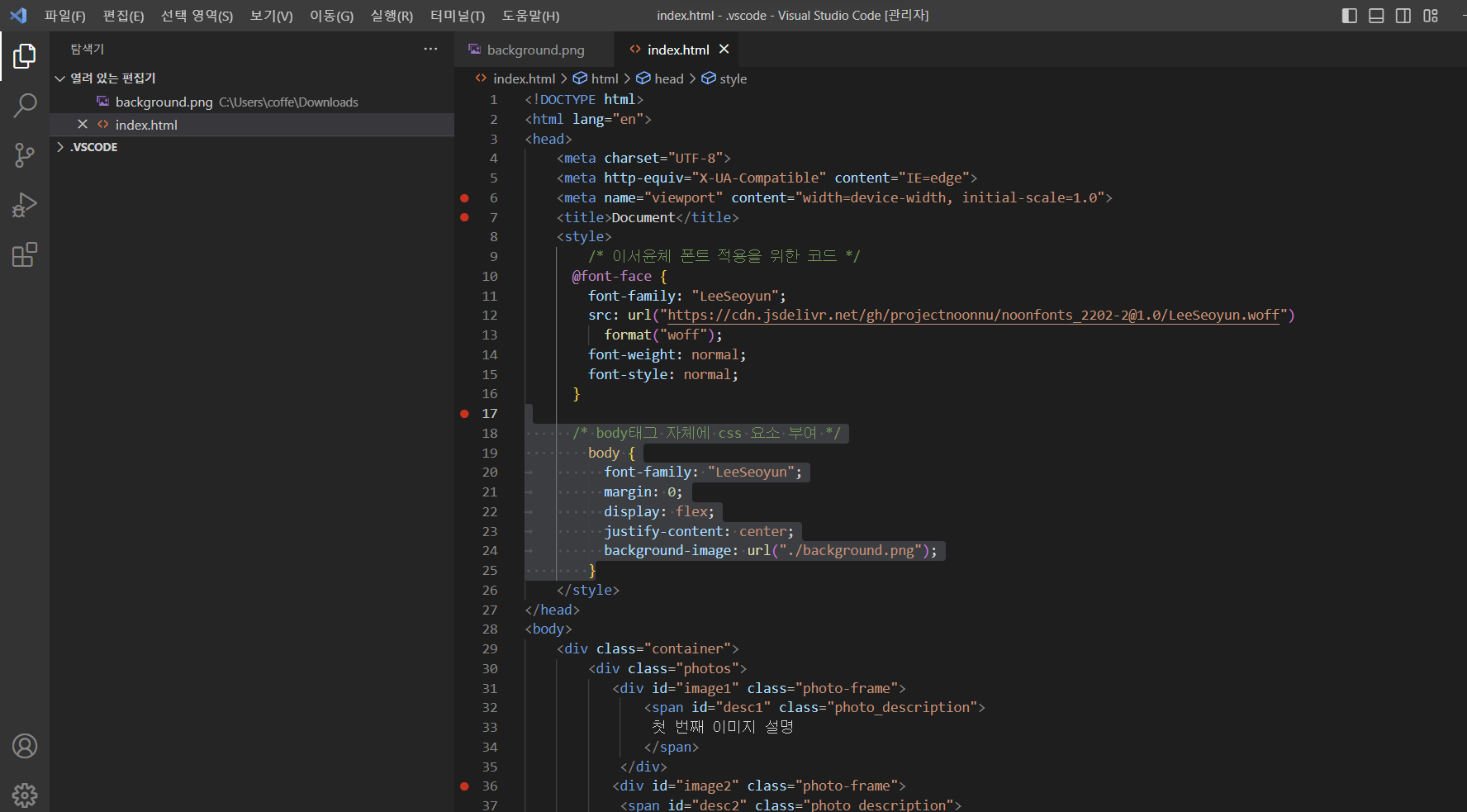The image size is (1467, 812).
Task: Close the index.html editor tab
Action: coord(724,50)
